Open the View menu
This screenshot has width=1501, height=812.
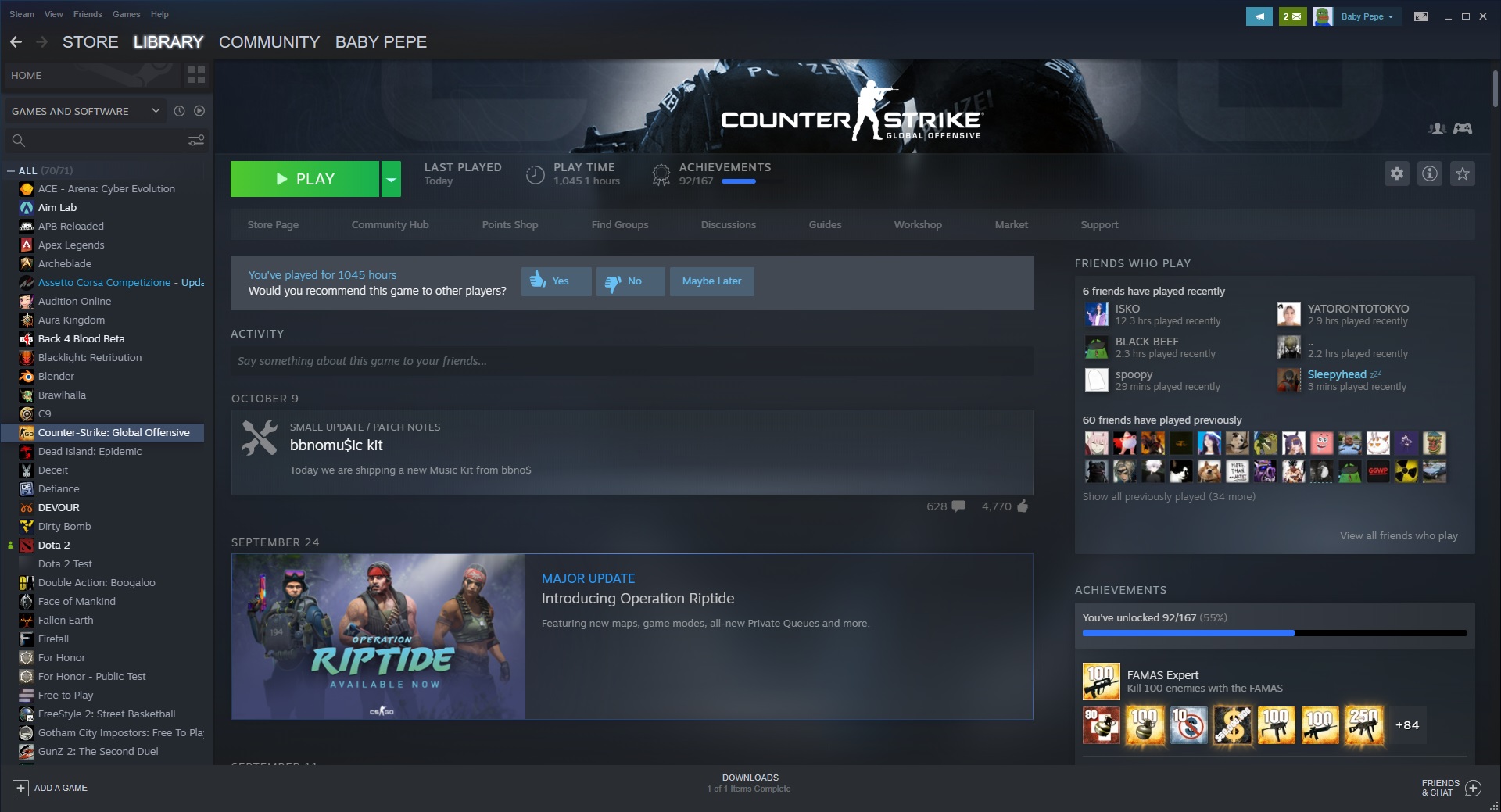[54, 14]
